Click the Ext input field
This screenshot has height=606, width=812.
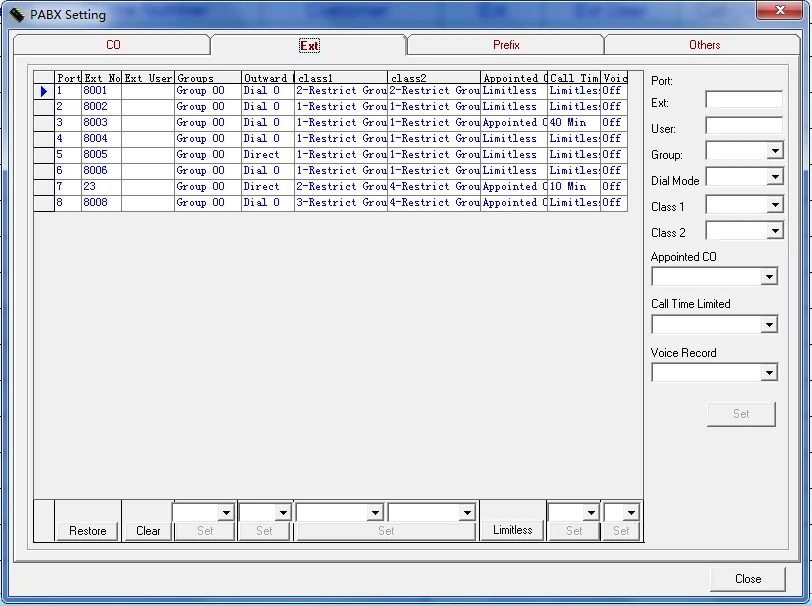(743, 100)
